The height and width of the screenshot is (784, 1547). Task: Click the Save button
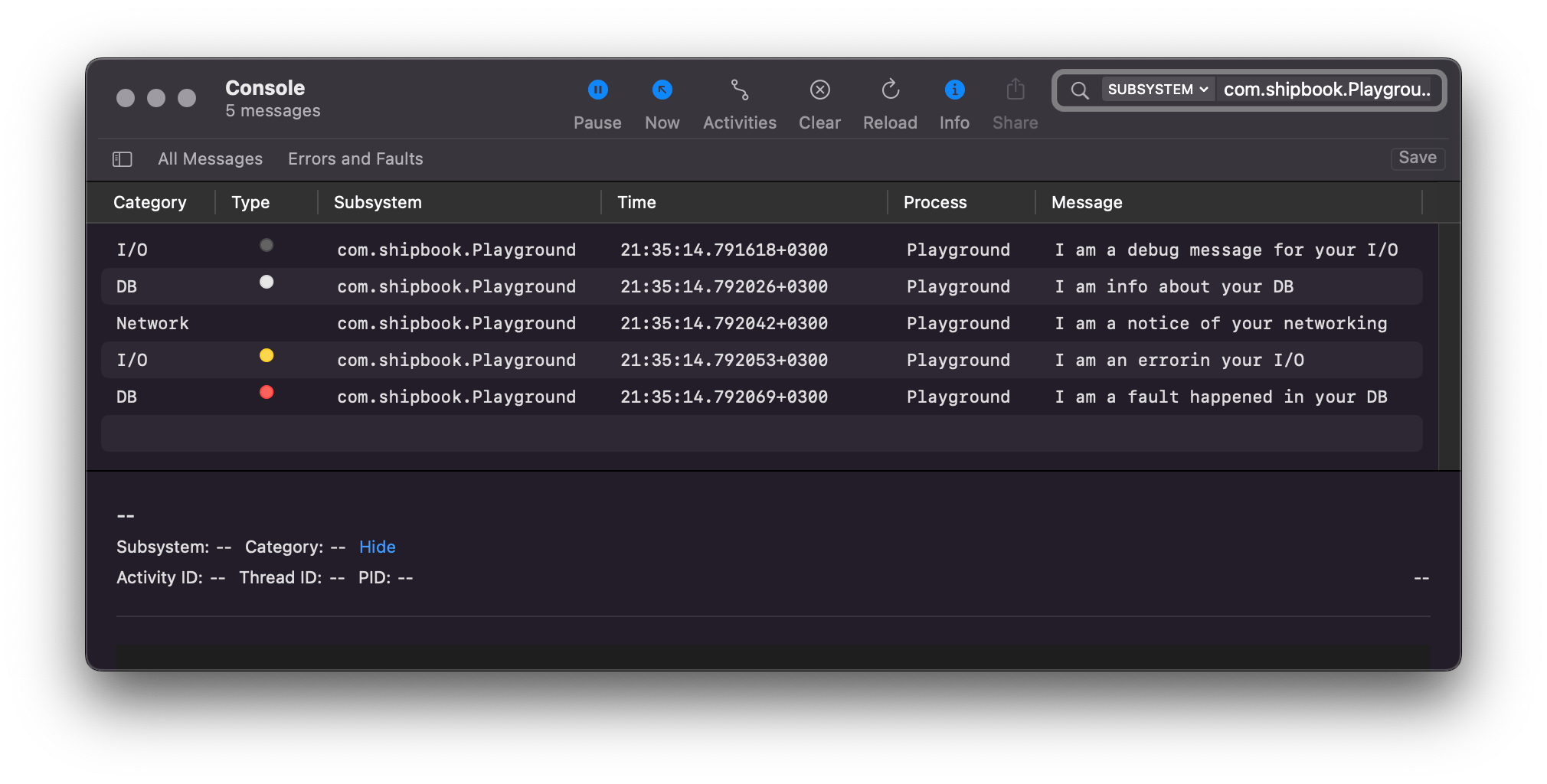click(1418, 158)
